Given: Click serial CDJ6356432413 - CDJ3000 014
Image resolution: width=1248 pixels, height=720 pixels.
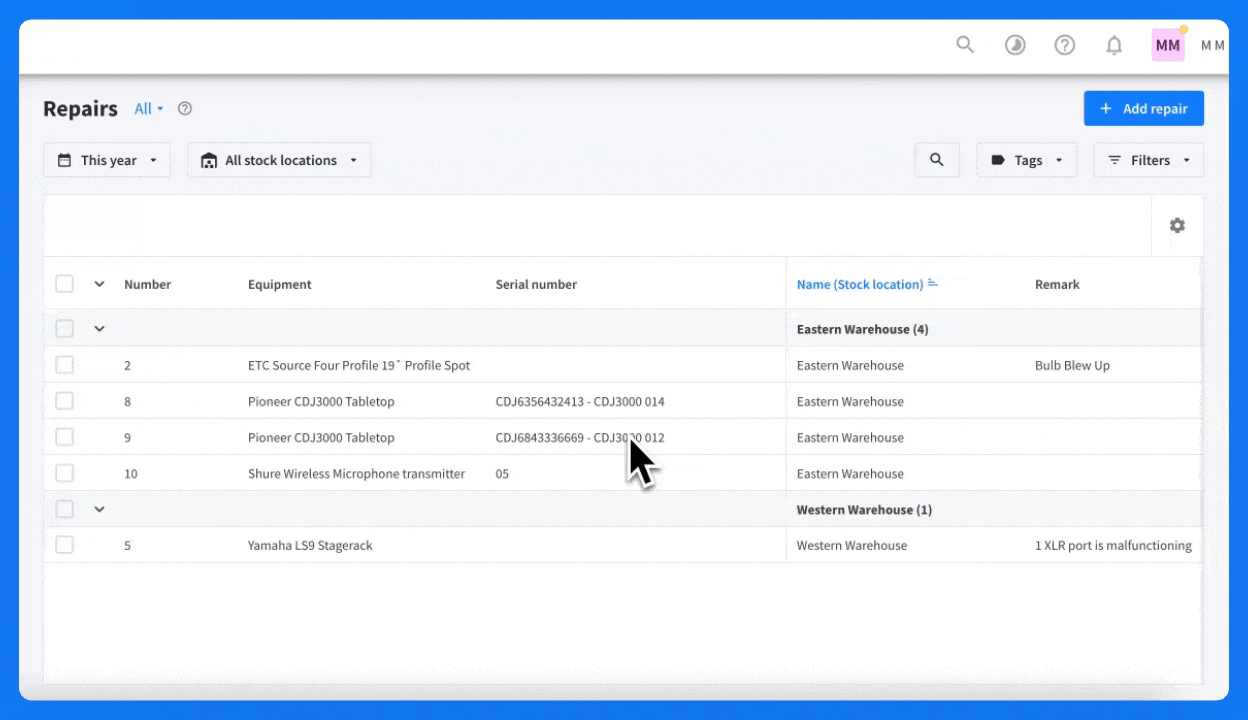Looking at the screenshot, I should [580, 402].
